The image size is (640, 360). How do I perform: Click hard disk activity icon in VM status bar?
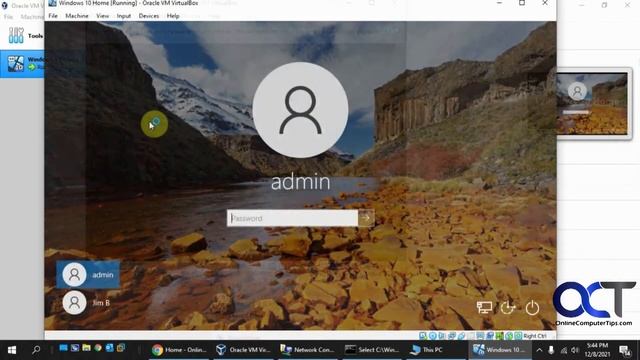(x=423, y=336)
